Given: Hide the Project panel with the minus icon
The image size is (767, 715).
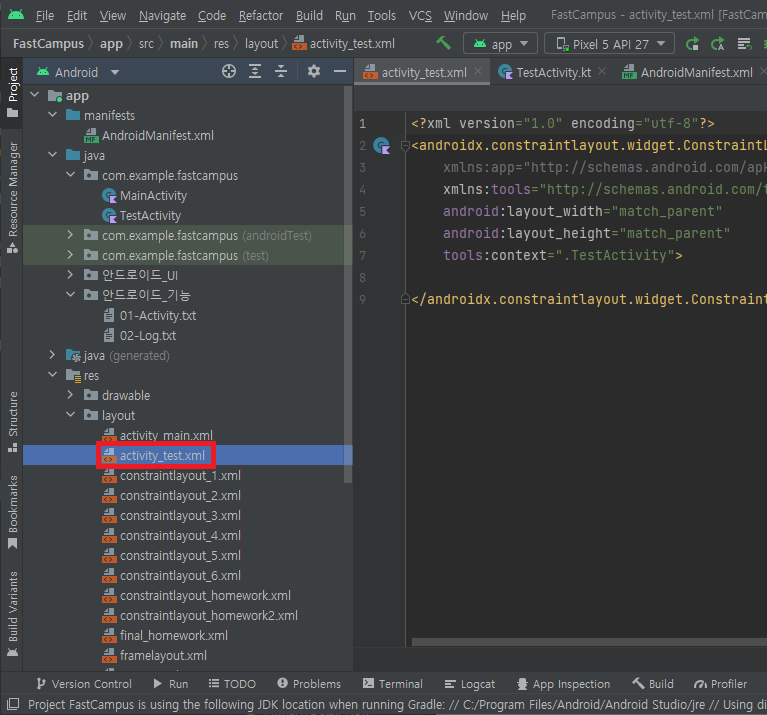Looking at the screenshot, I should click(339, 71).
